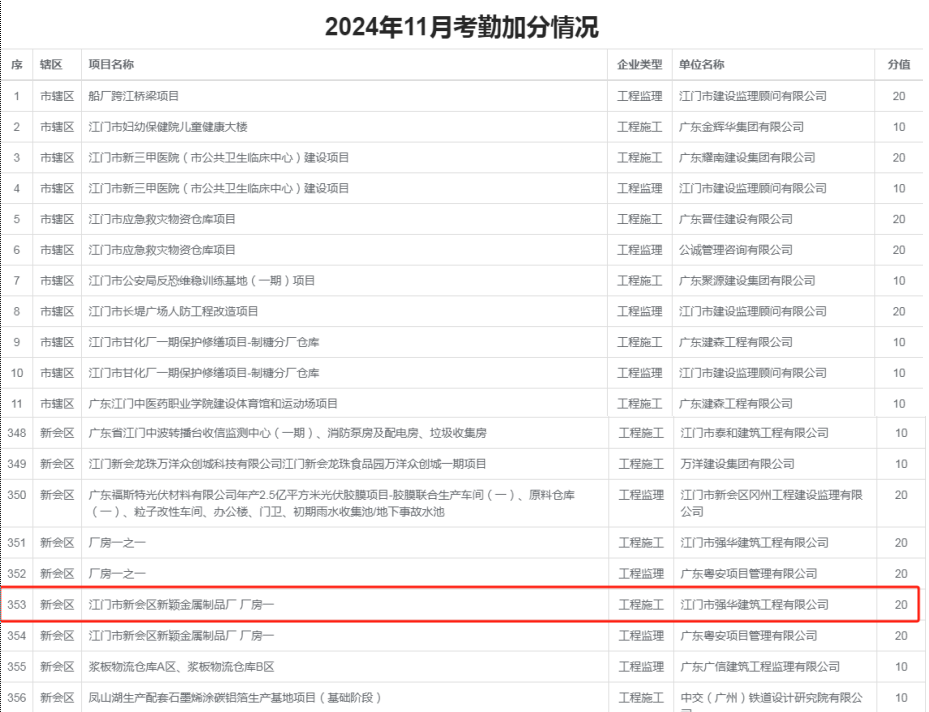Select 新会区 district in row 355
The height and width of the screenshot is (712, 929).
point(57,666)
